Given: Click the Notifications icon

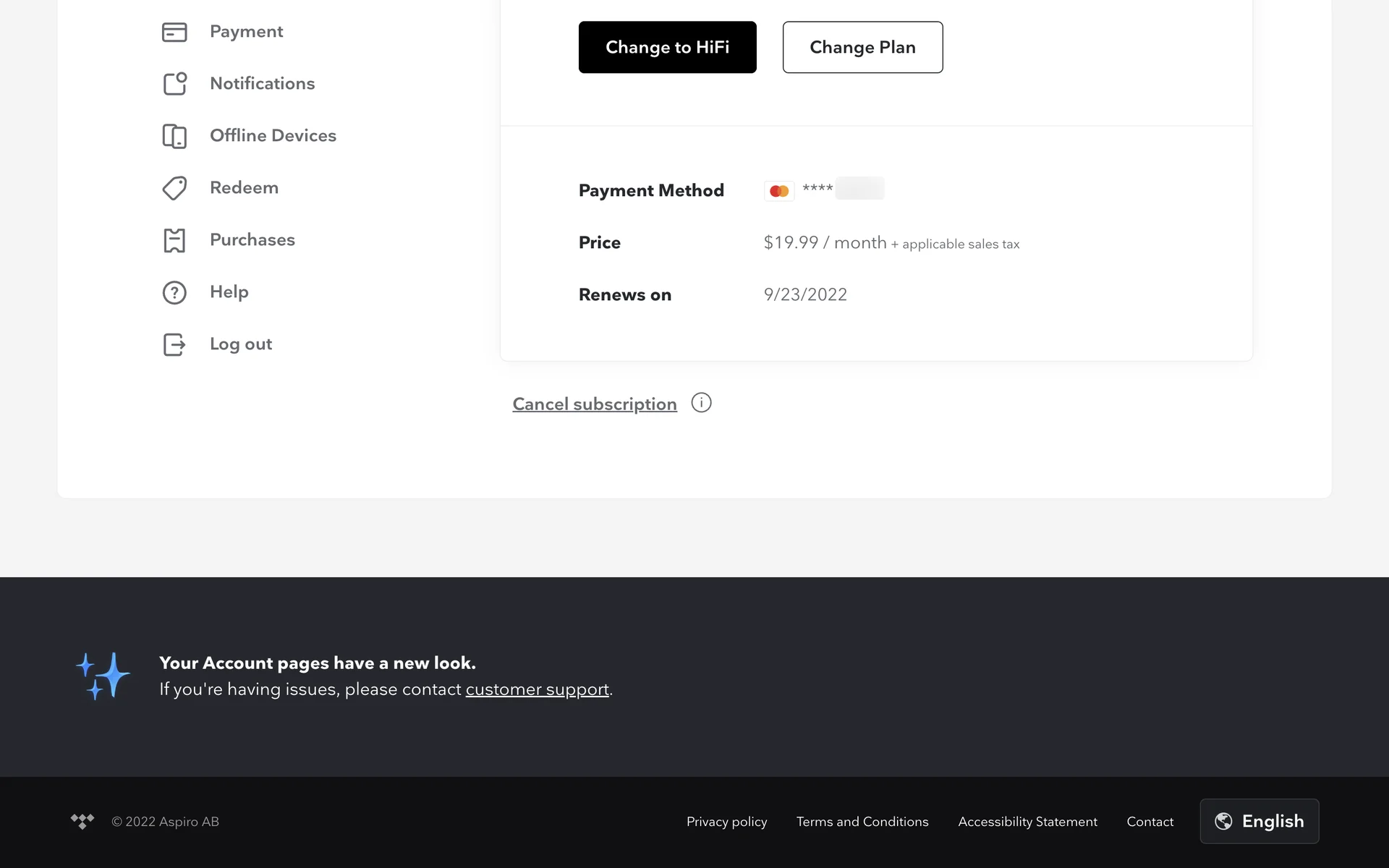Looking at the screenshot, I should (174, 84).
